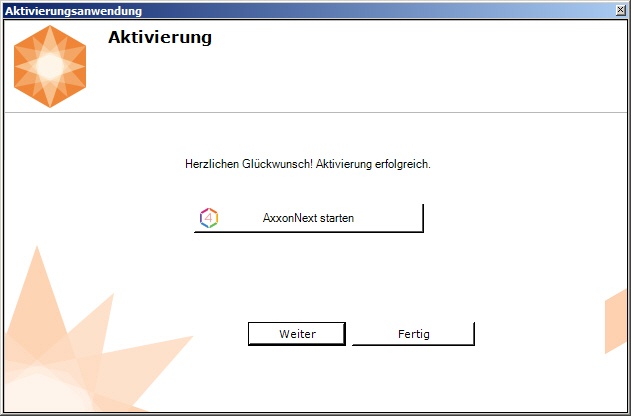
Task: Select the Fertig button
Action: pyautogui.click(x=413, y=334)
